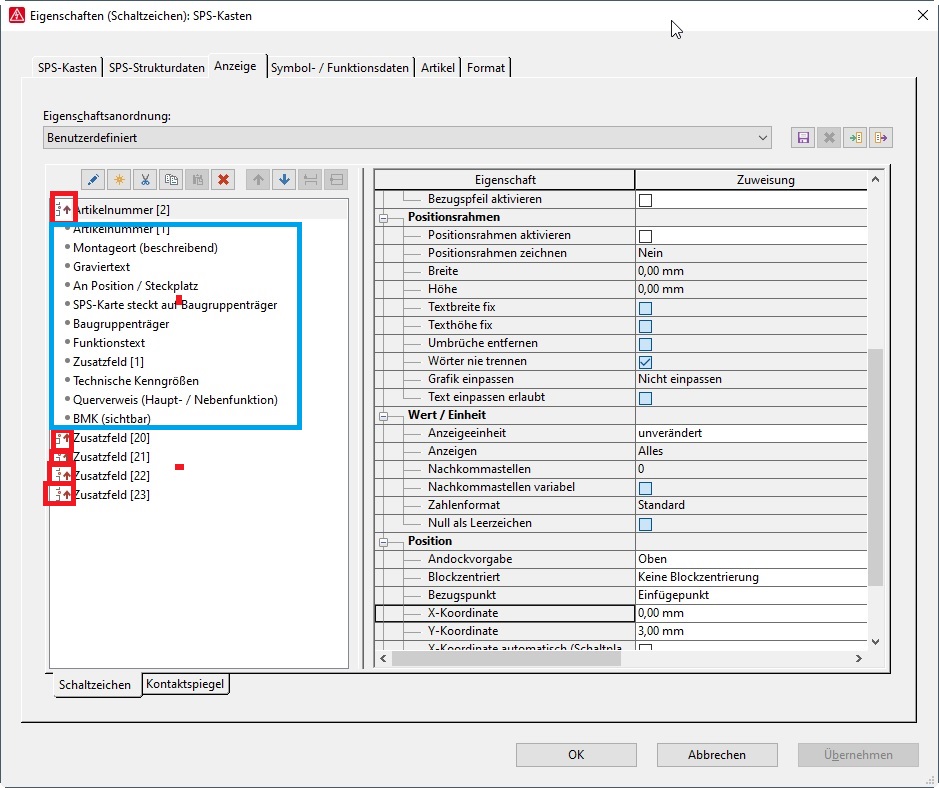This screenshot has height=788, width=939.
Task: Toggle the Textbreite fix checkbox
Action: pyautogui.click(x=645, y=308)
